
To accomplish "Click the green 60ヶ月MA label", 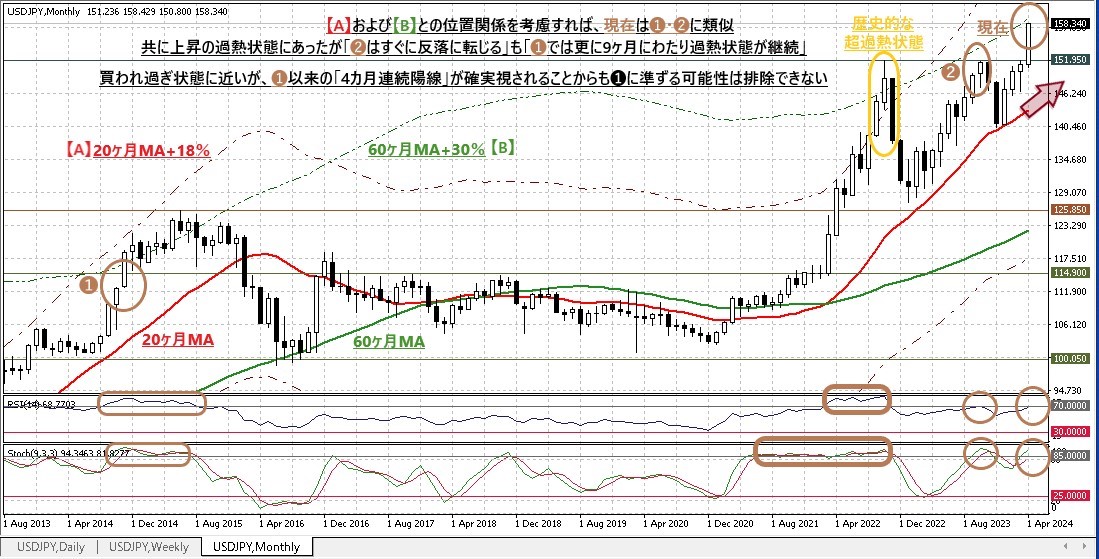I will coord(389,343).
